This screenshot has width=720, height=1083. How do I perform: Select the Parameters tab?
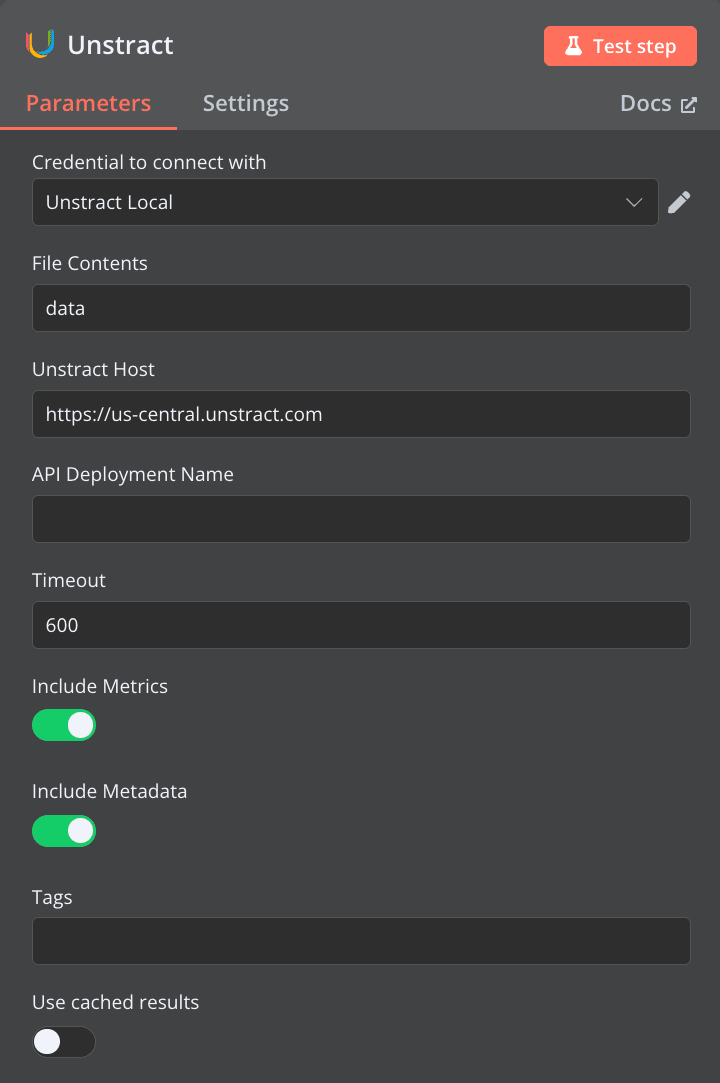[88, 103]
